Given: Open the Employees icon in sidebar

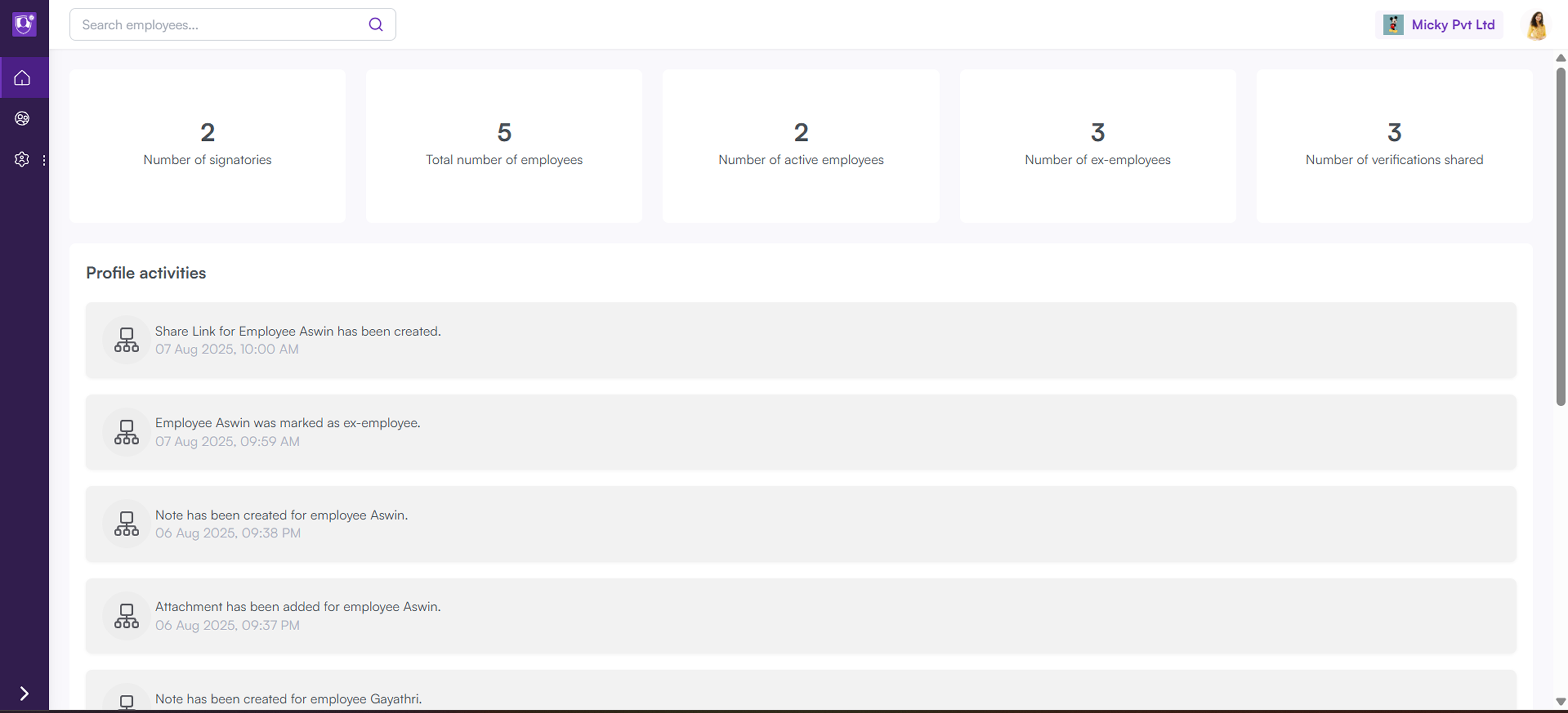Looking at the screenshot, I should [x=22, y=119].
